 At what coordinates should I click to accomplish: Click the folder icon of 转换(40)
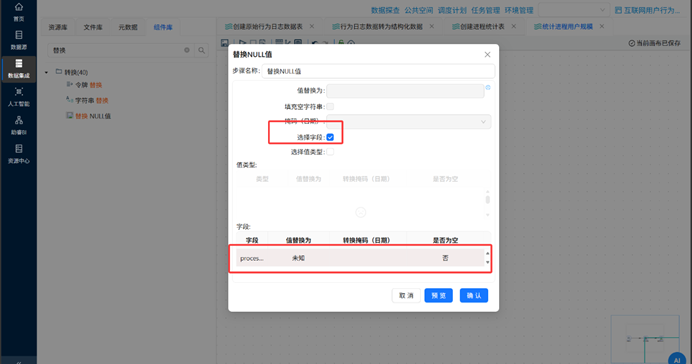tap(59, 71)
